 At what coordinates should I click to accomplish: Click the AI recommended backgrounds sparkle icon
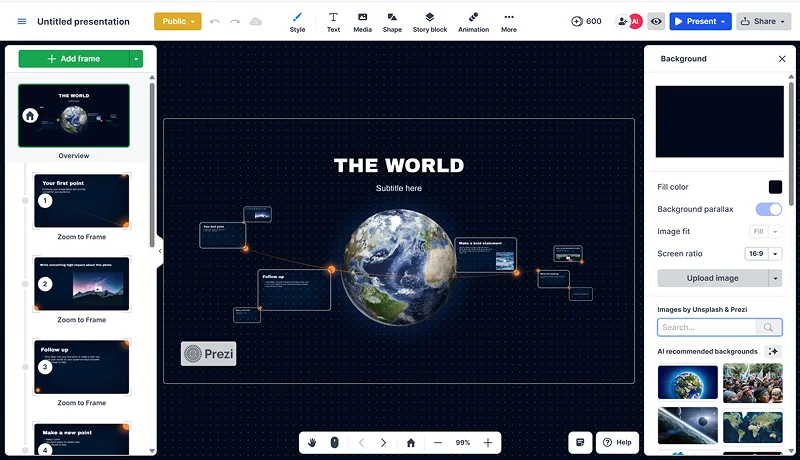[773, 351]
